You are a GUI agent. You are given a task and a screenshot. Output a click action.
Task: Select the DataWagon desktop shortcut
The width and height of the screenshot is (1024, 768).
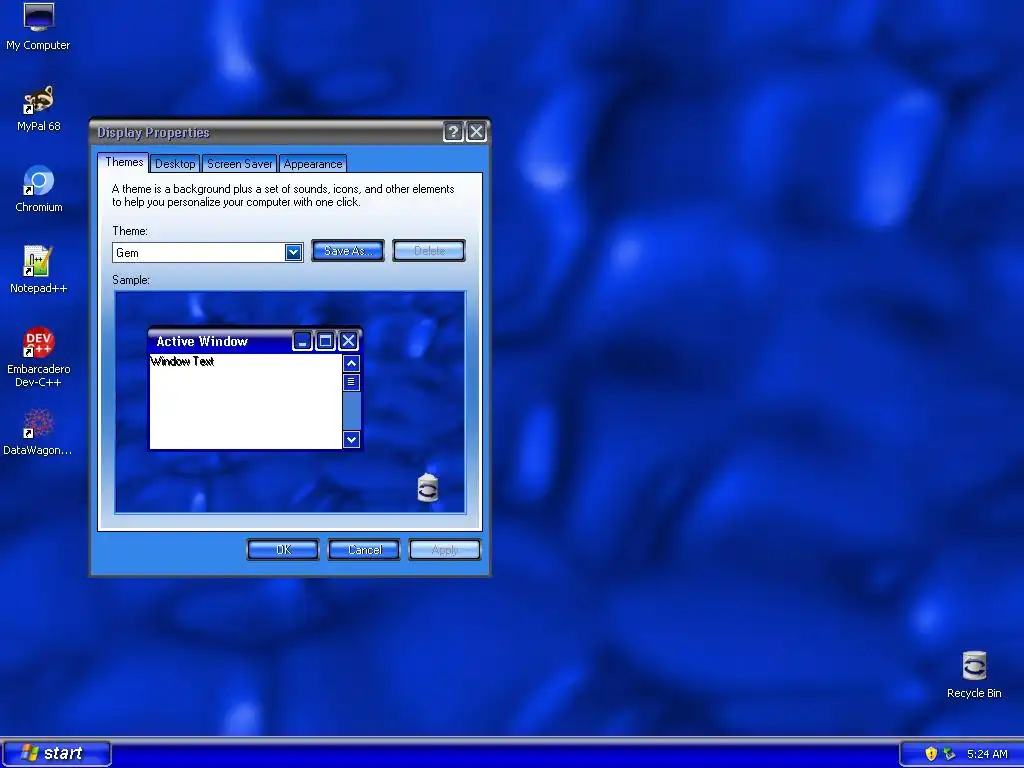click(x=38, y=432)
